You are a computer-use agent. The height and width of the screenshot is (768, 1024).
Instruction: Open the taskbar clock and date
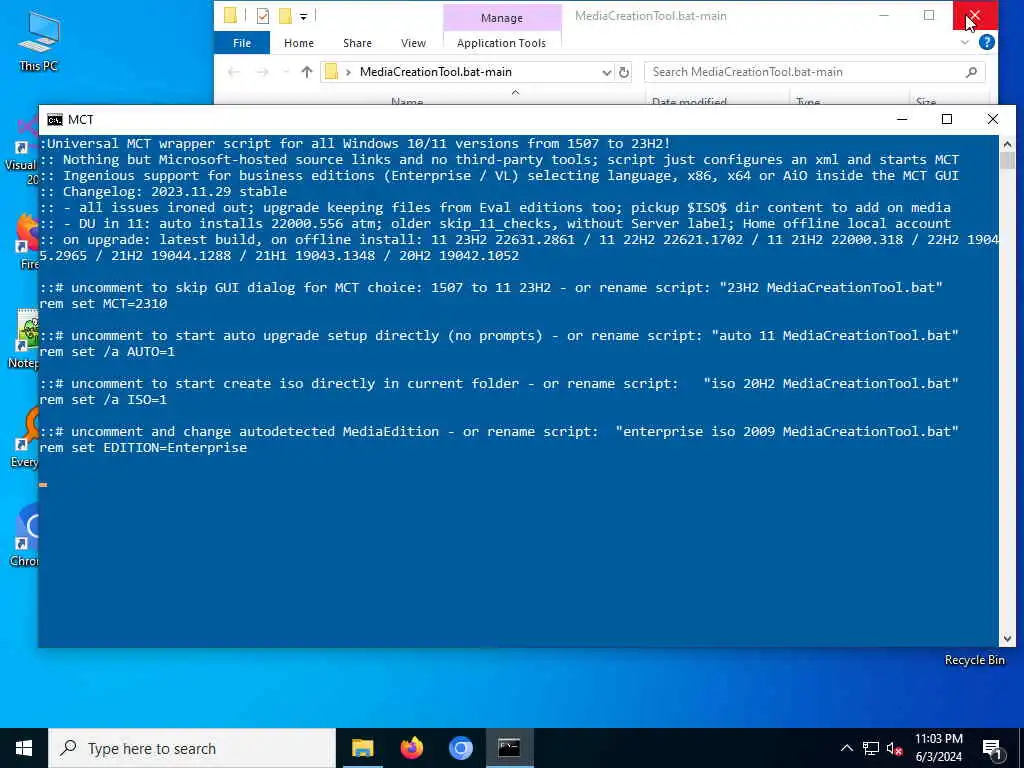tap(938, 748)
